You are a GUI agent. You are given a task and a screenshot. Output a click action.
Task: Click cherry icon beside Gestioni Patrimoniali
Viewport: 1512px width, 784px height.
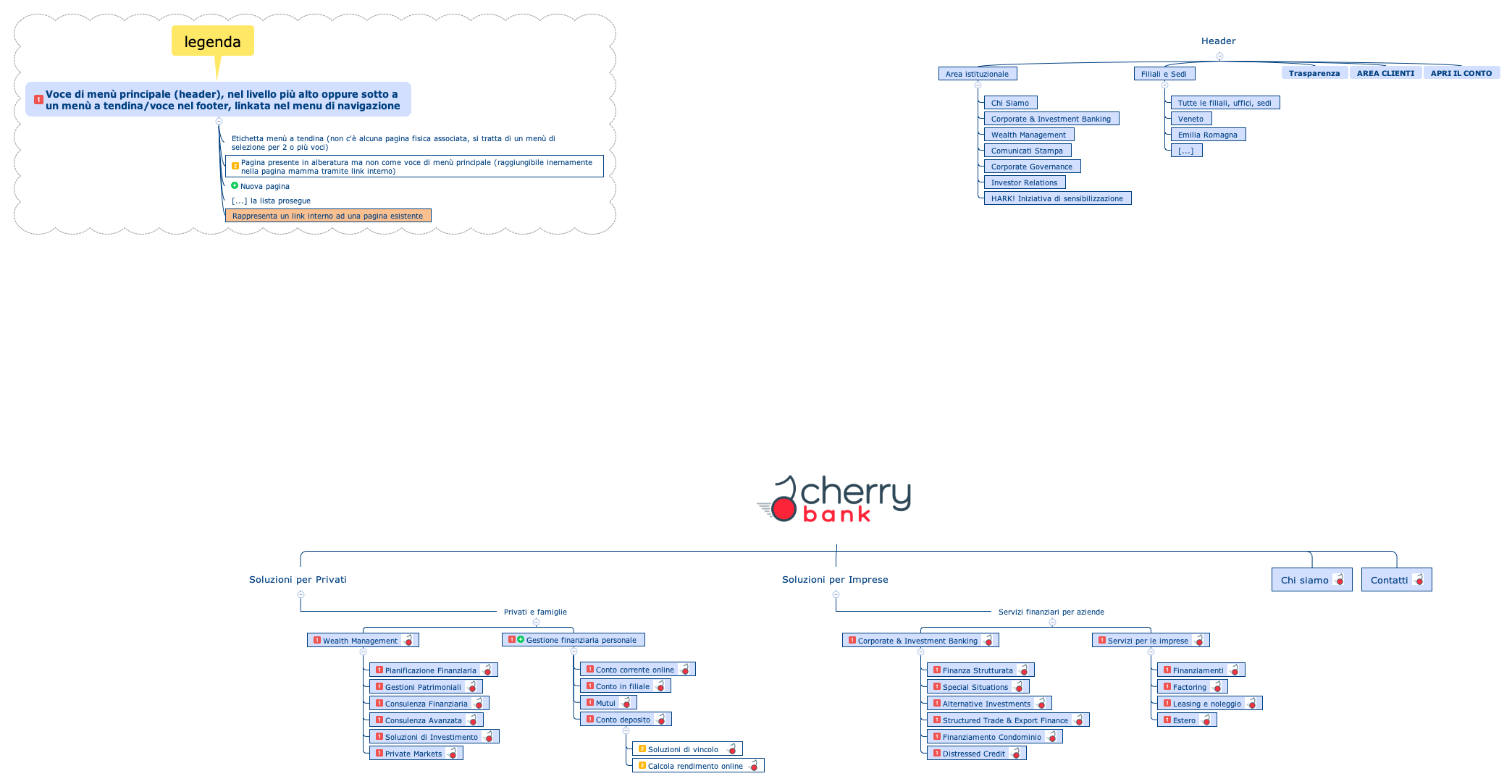(x=473, y=686)
